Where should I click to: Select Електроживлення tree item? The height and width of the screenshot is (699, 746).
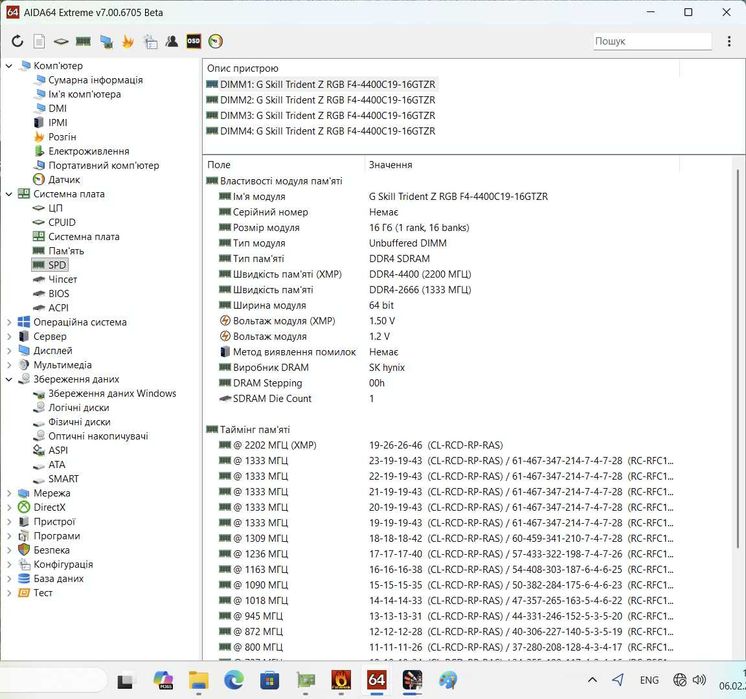82,151
